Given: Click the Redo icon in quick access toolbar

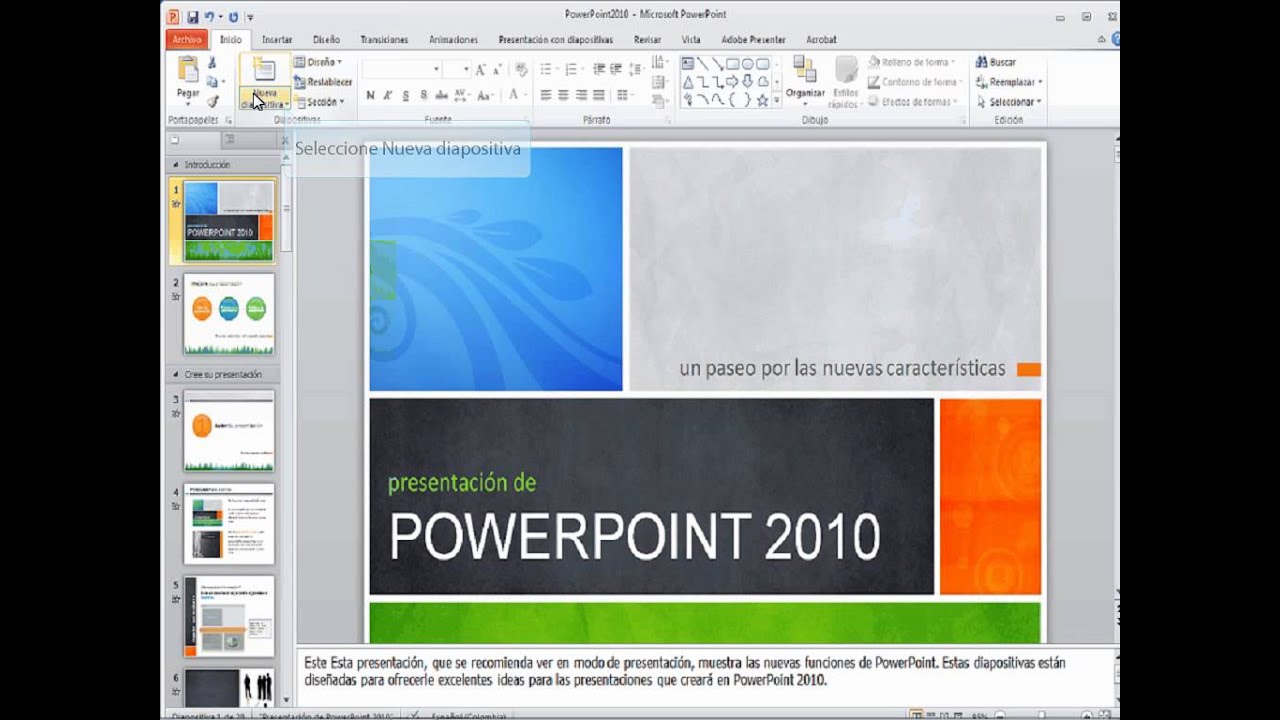Looking at the screenshot, I should pos(233,17).
